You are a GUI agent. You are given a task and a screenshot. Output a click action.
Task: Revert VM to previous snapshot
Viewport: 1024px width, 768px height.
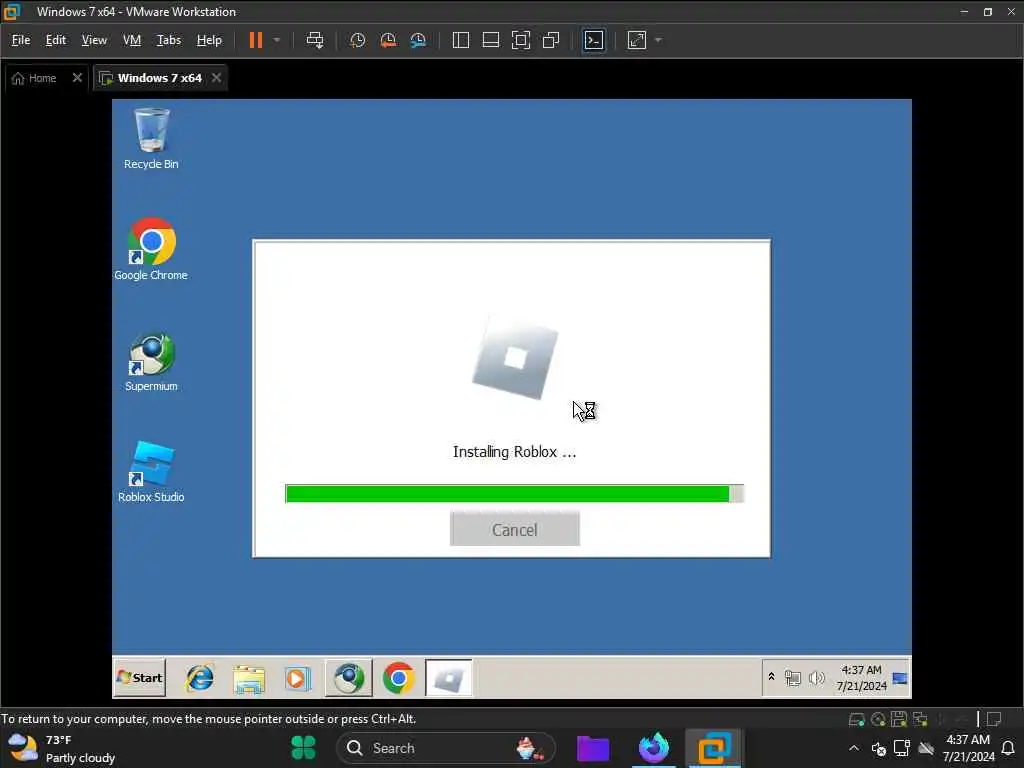pos(388,40)
